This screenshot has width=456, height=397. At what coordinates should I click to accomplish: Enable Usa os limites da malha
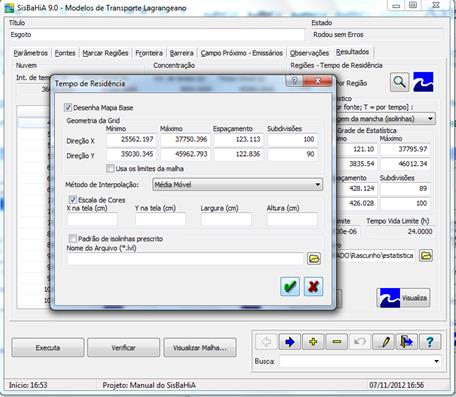tap(110, 168)
